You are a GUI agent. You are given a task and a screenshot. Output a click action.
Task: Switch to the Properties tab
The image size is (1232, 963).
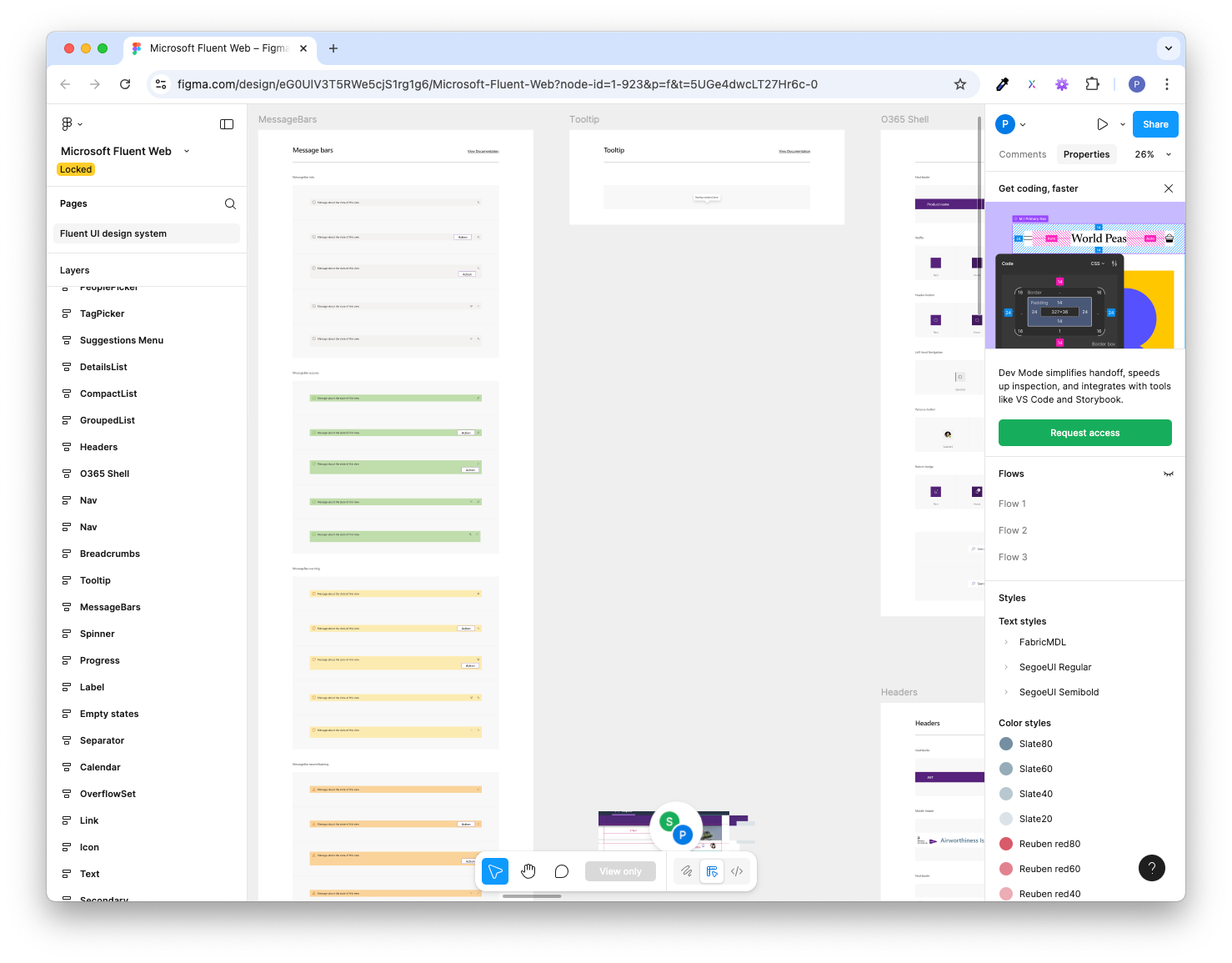[x=1086, y=154]
